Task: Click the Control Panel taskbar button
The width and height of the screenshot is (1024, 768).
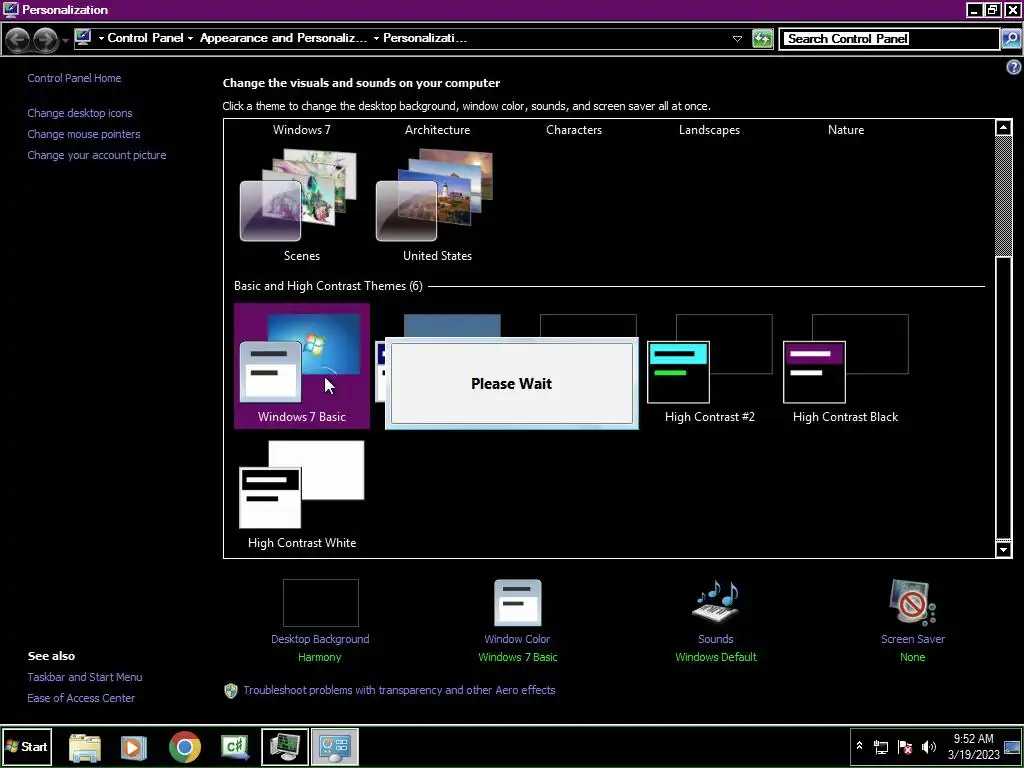Action: click(334, 747)
